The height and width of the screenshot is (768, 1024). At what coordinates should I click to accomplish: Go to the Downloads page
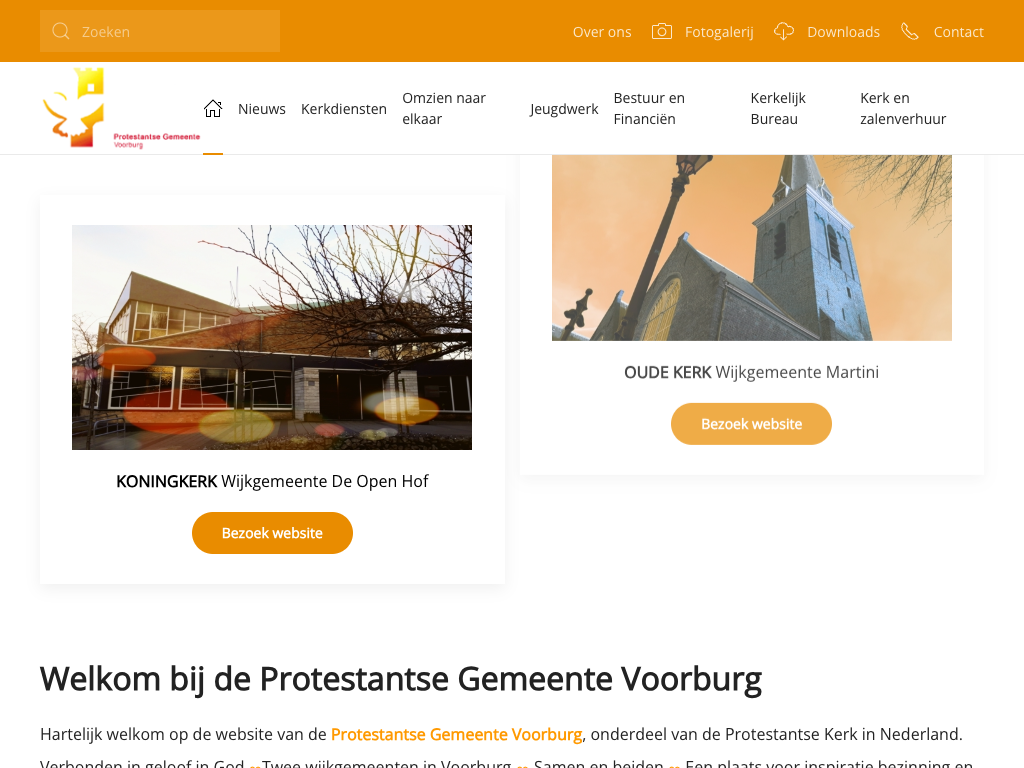(843, 32)
